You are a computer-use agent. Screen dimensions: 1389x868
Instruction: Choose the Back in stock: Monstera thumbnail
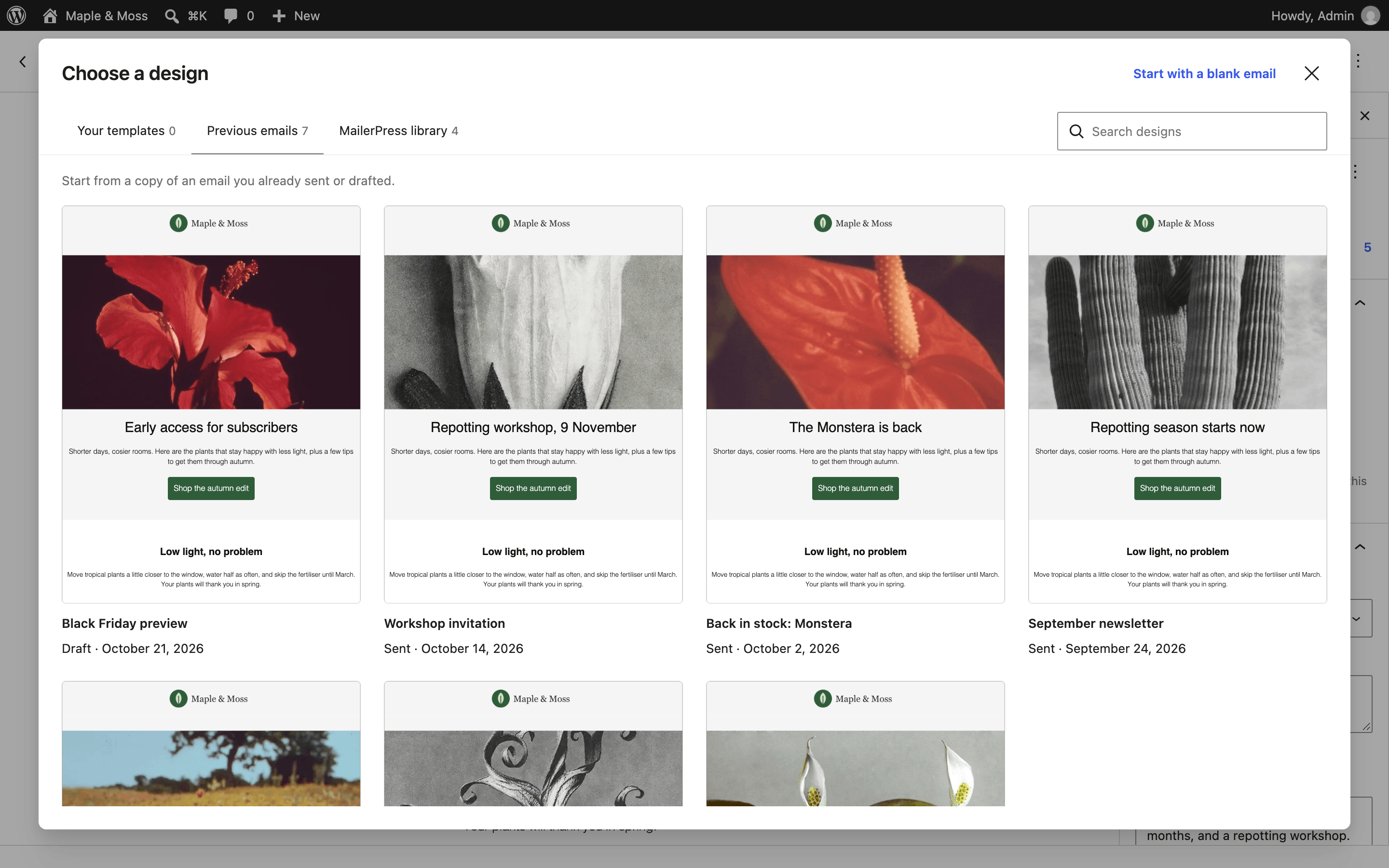tap(855, 404)
